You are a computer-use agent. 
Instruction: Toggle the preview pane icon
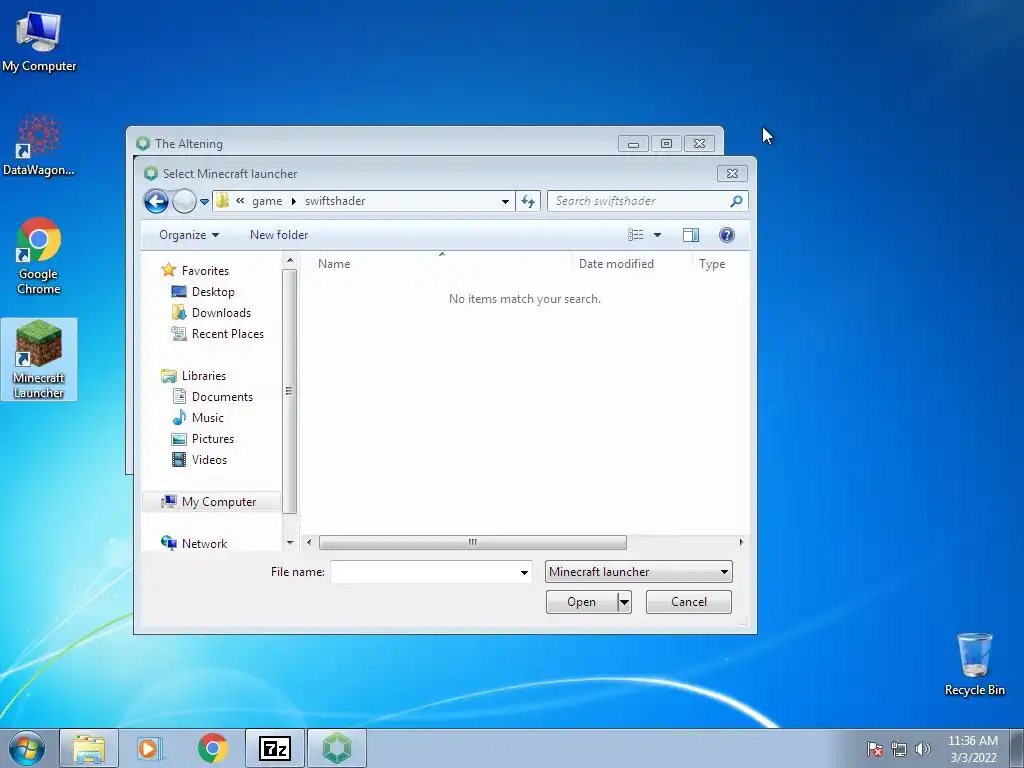pos(691,235)
